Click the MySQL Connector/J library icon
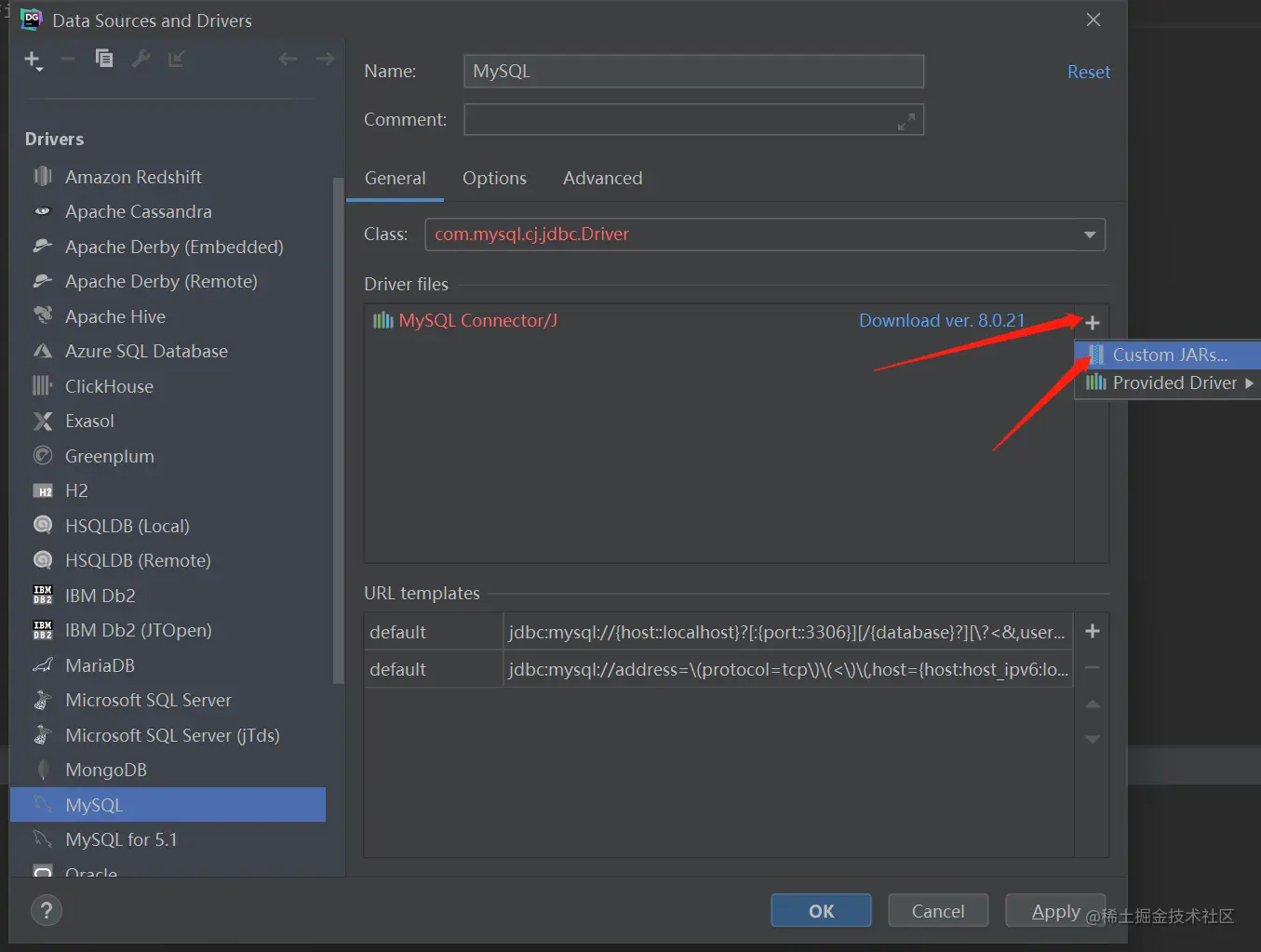1261x952 pixels. (x=382, y=321)
